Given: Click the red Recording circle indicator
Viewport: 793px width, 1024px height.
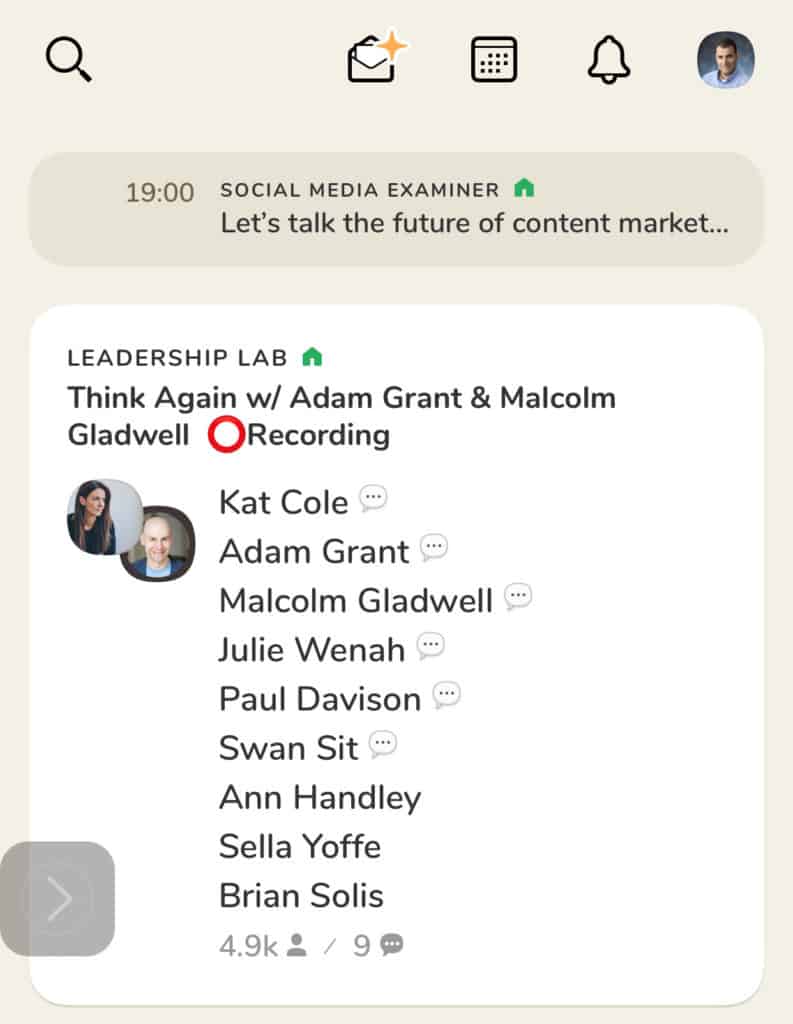Looking at the screenshot, I should [226, 435].
